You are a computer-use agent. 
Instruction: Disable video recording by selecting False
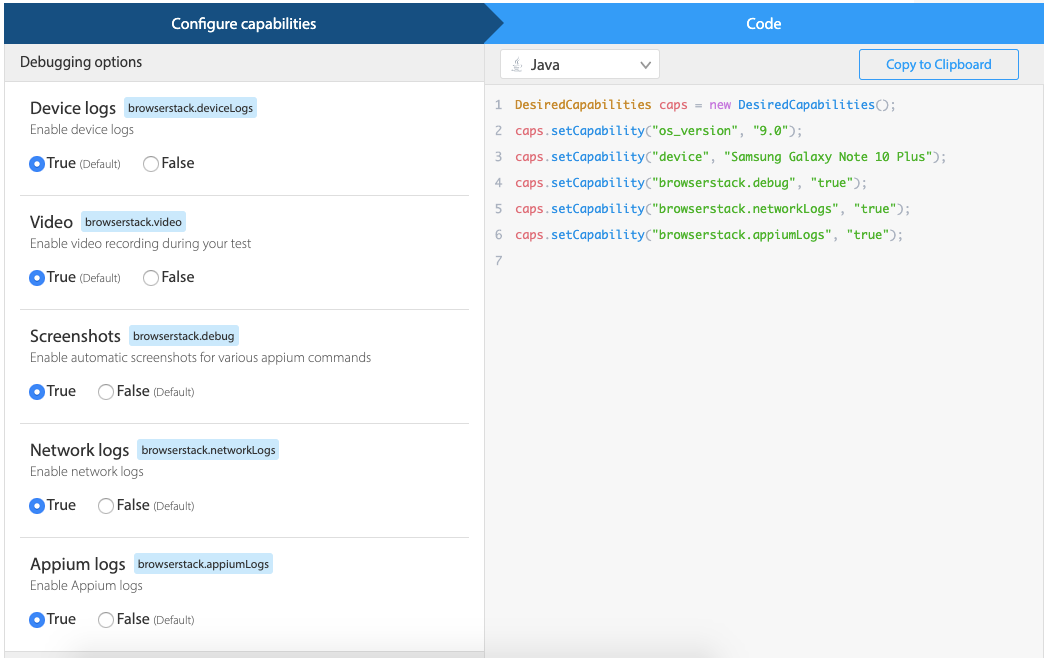tap(150, 277)
